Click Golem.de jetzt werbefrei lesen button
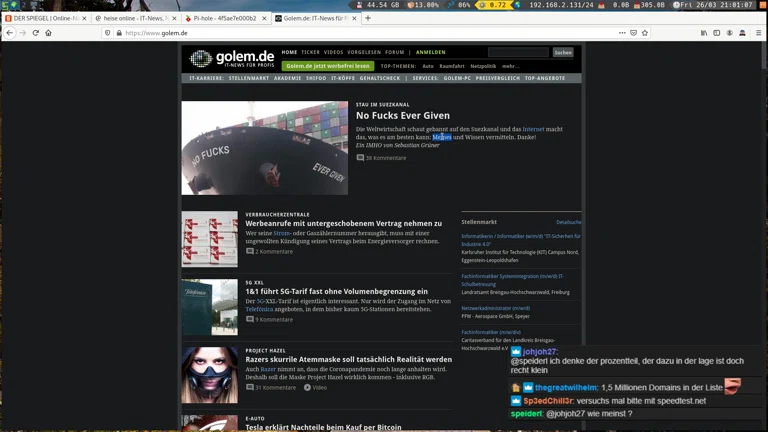The width and height of the screenshot is (768, 432). 327,66
